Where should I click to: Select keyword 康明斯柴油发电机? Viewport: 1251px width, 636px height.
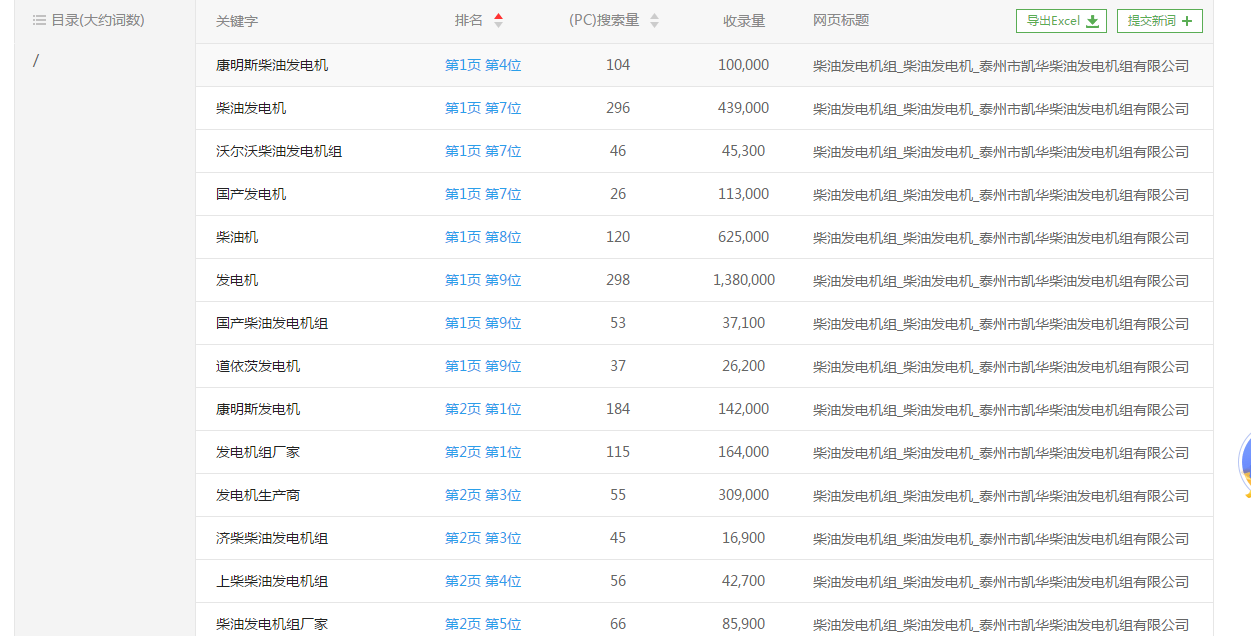click(272, 65)
